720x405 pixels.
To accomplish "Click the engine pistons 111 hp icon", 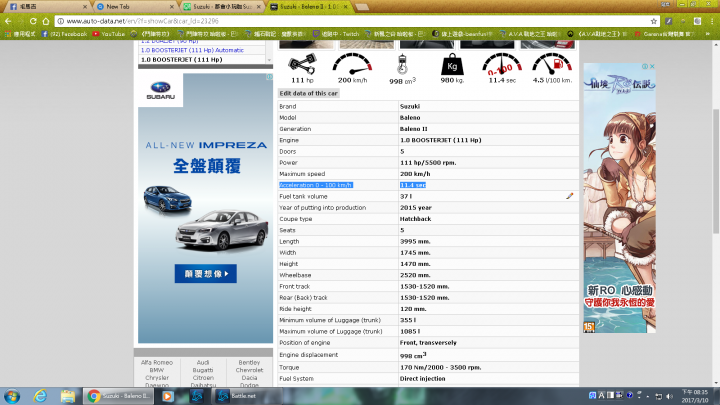I will tap(302, 64).
